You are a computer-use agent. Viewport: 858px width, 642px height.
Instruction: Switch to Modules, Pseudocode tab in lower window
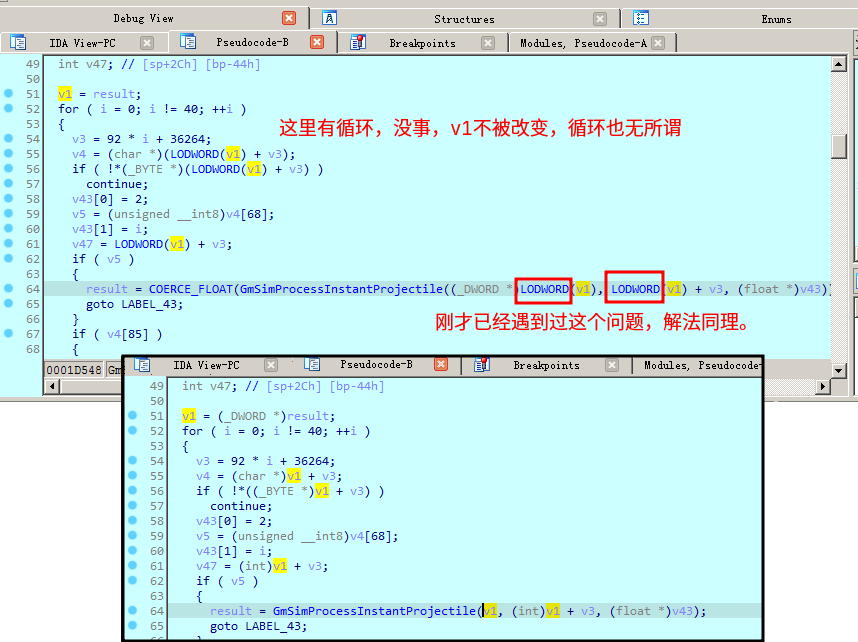pos(702,365)
